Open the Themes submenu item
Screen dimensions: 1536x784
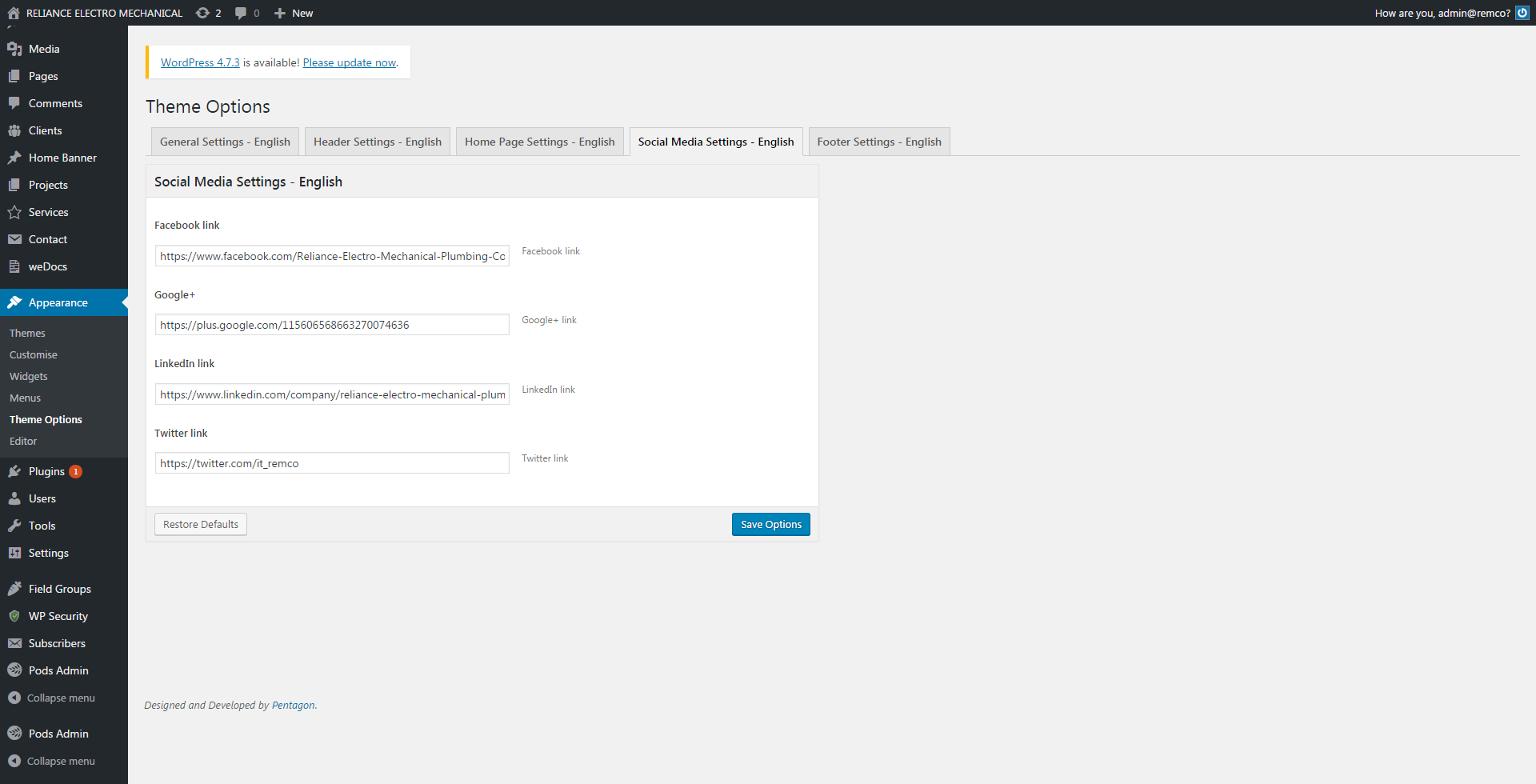[27, 333]
